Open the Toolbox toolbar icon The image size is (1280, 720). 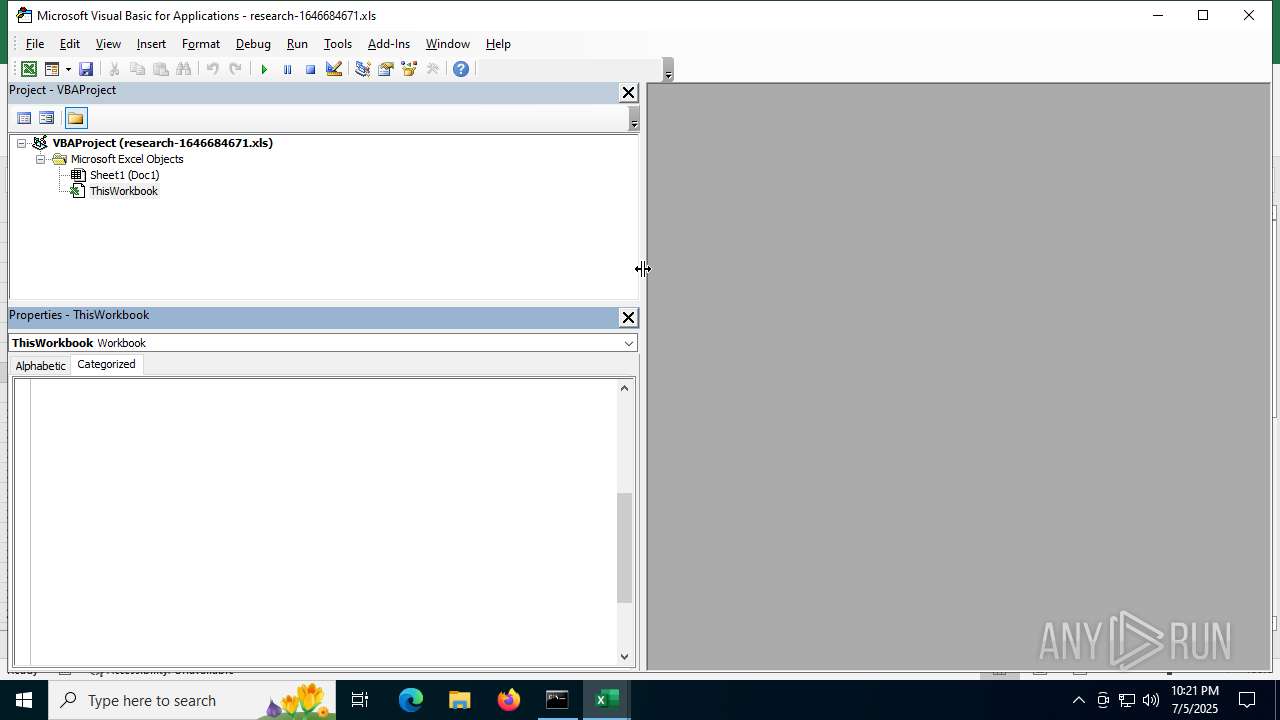pos(432,69)
